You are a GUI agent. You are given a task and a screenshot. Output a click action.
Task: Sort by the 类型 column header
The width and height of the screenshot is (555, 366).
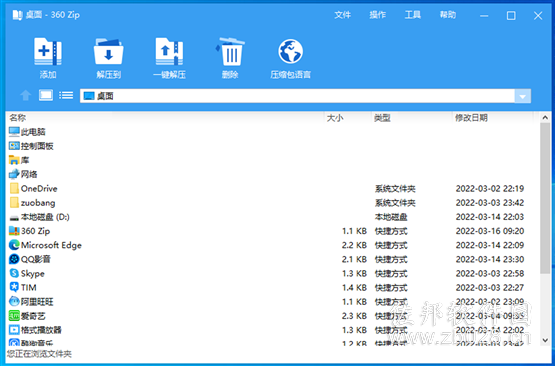pyautogui.click(x=382, y=118)
